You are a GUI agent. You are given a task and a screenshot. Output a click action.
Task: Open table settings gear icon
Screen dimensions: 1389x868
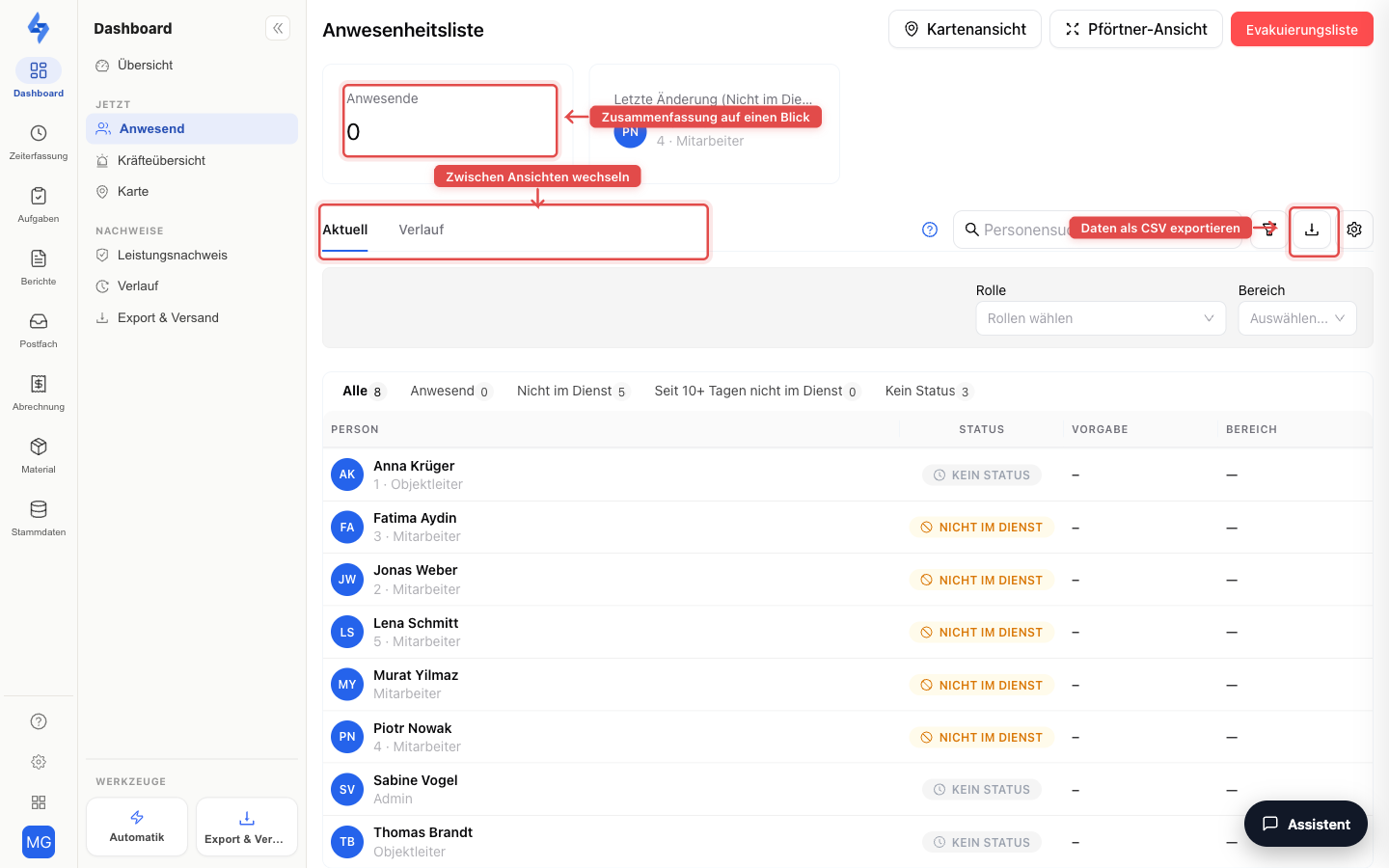click(1354, 230)
